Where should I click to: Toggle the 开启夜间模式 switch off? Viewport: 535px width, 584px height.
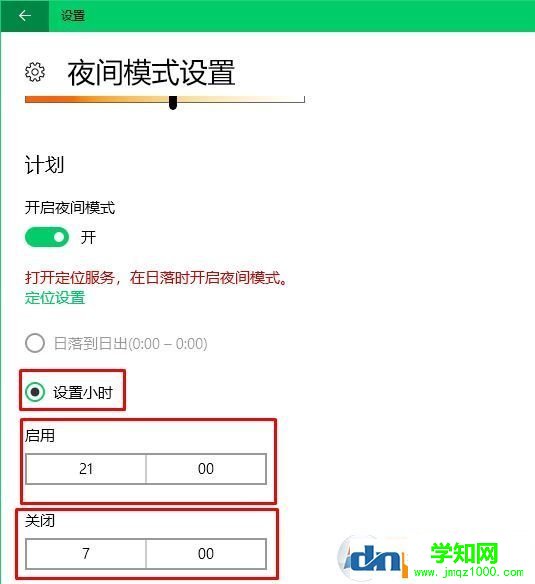pyautogui.click(x=47, y=237)
